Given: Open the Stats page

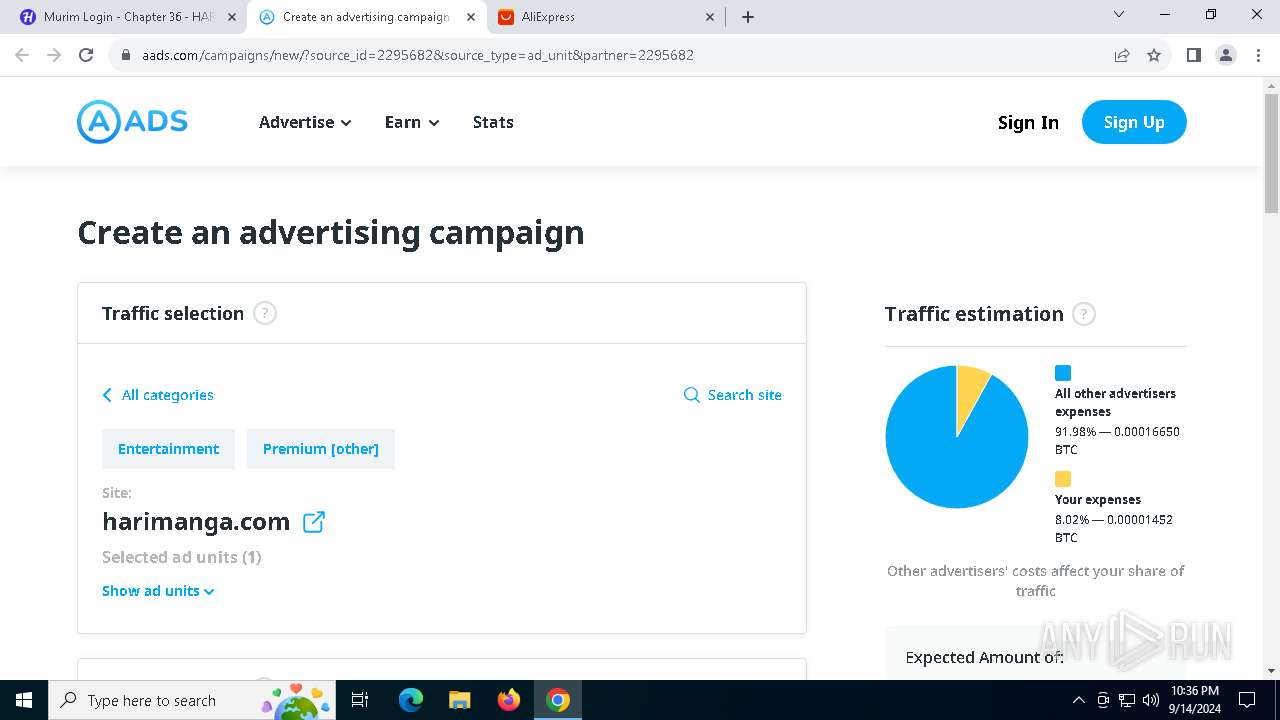Looking at the screenshot, I should pos(493,122).
